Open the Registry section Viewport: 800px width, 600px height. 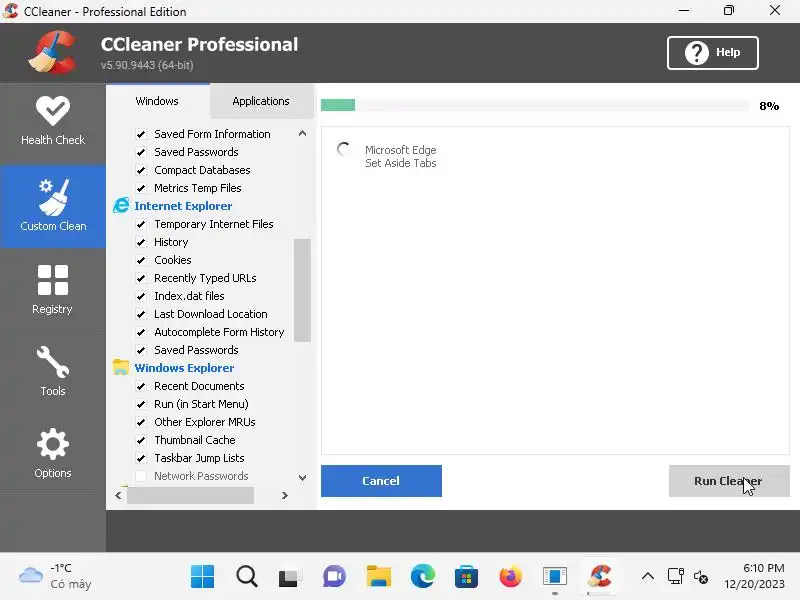click(x=52, y=289)
